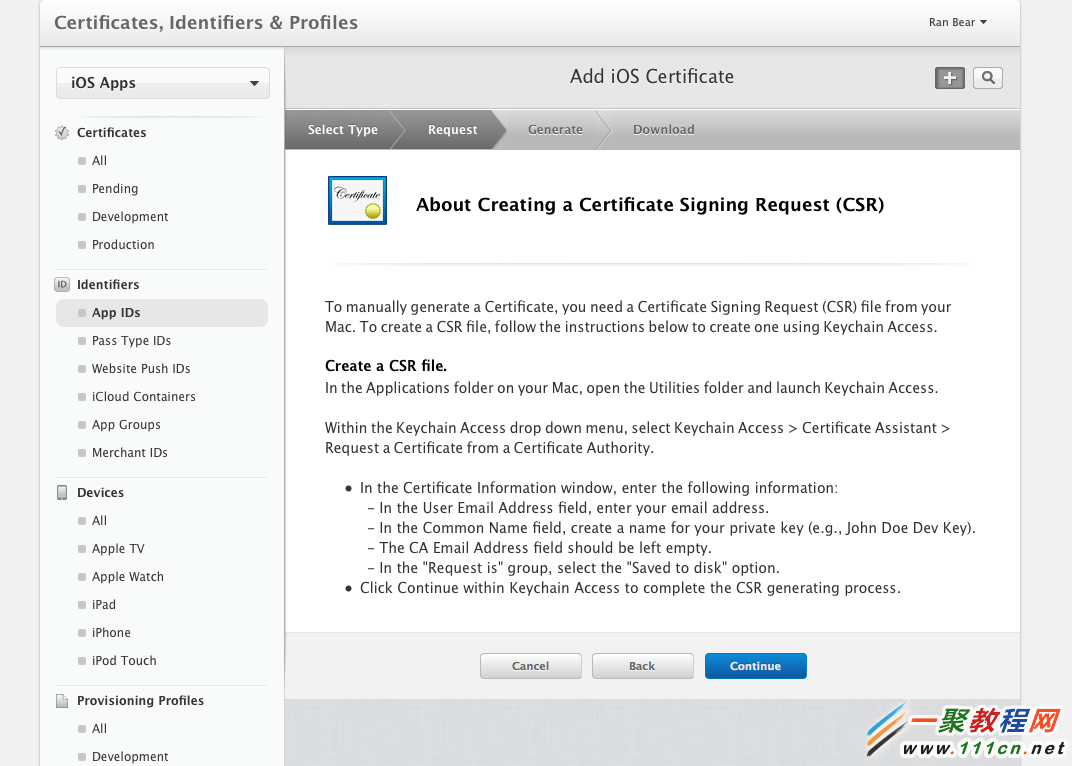Open the iOS Apps platform dropdown
Screen dimensions: 1072x766
163,83
